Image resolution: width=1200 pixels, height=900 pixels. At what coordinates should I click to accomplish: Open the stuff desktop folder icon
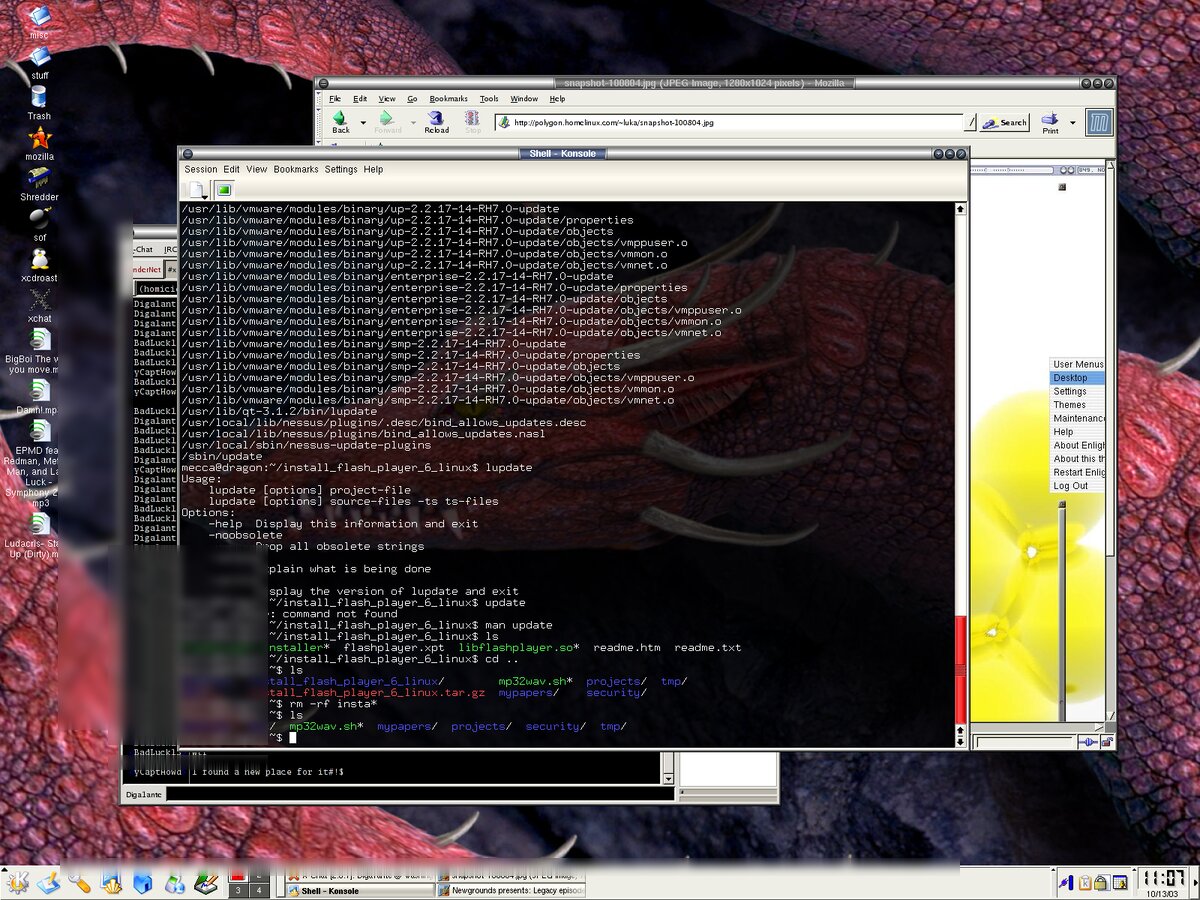[39, 55]
